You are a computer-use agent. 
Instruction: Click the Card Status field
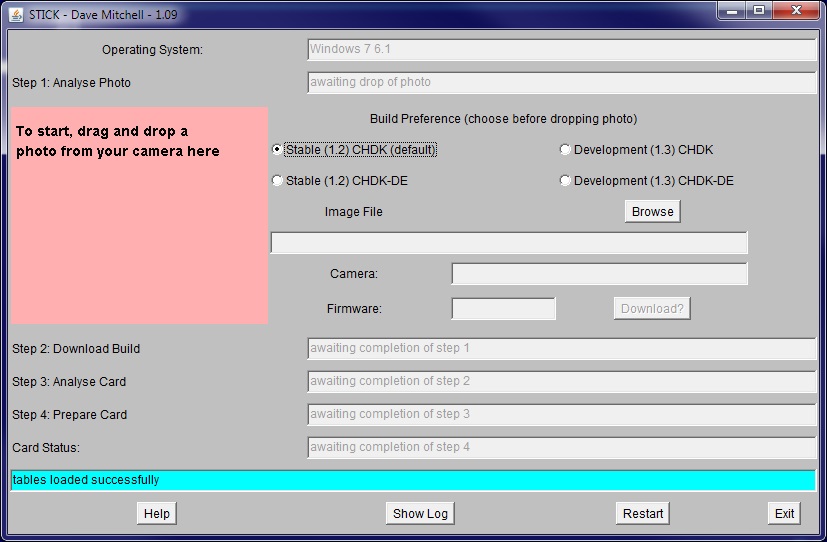[x=561, y=447]
